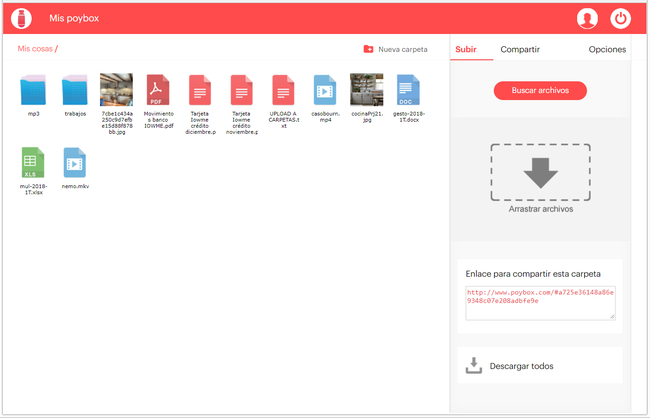
Task: Select nemo.mkv video file icon
Action: 75,163
